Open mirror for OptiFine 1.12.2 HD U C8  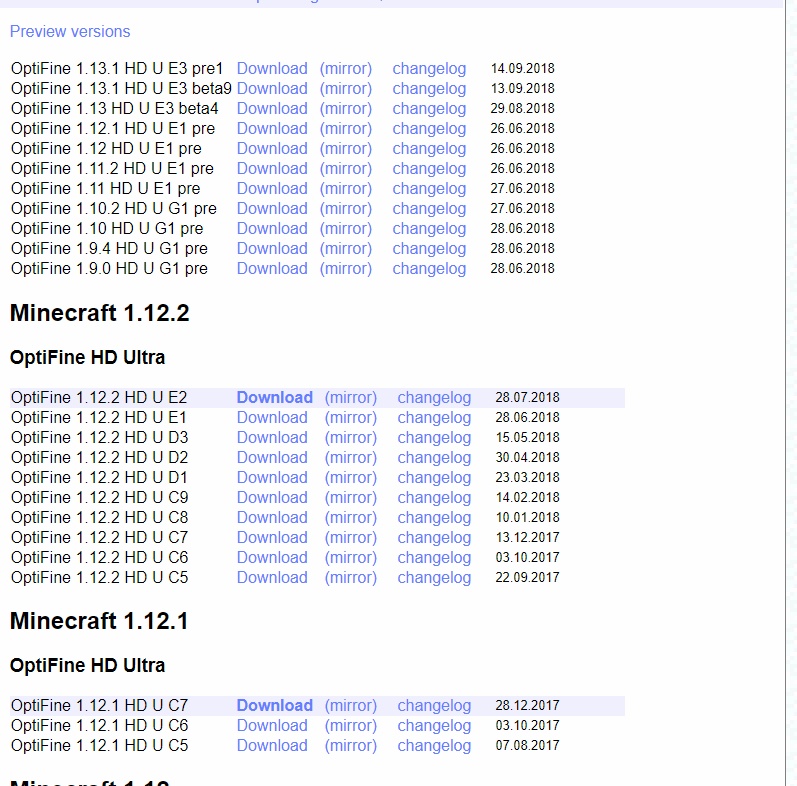[351, 518]
